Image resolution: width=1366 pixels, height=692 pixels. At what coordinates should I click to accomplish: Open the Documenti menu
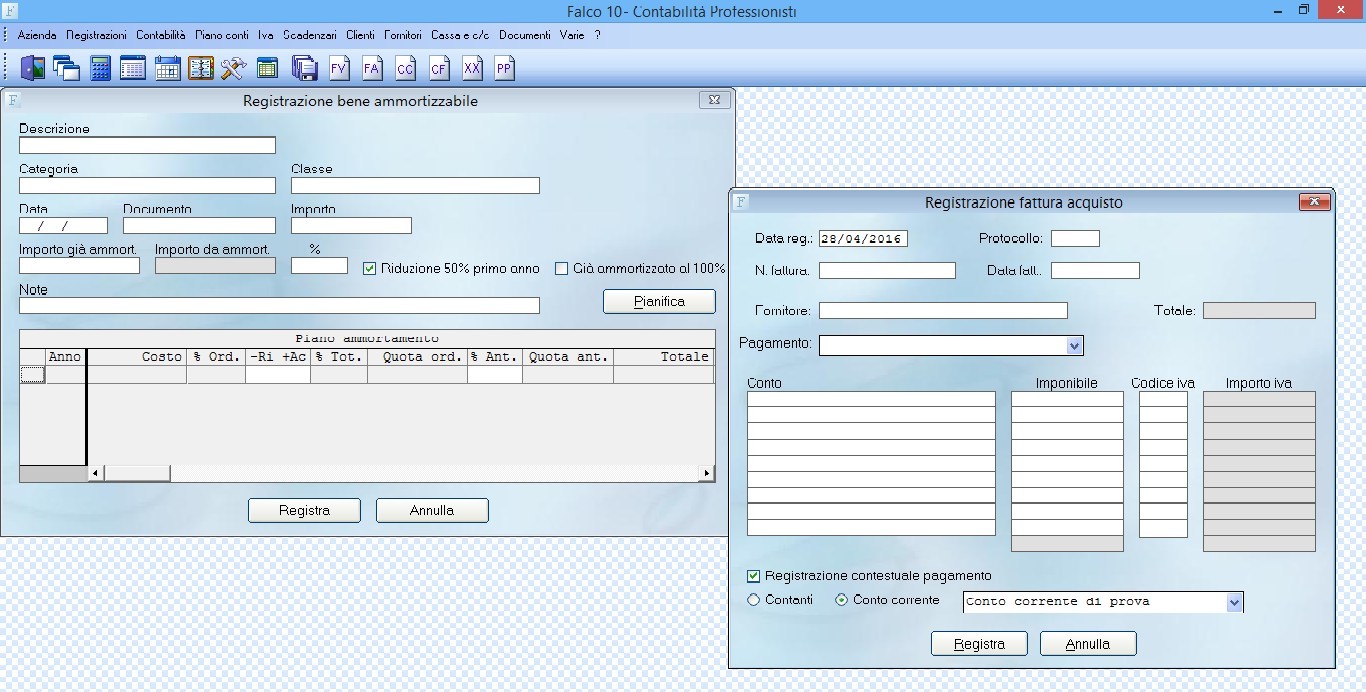[x=524, y=35]
